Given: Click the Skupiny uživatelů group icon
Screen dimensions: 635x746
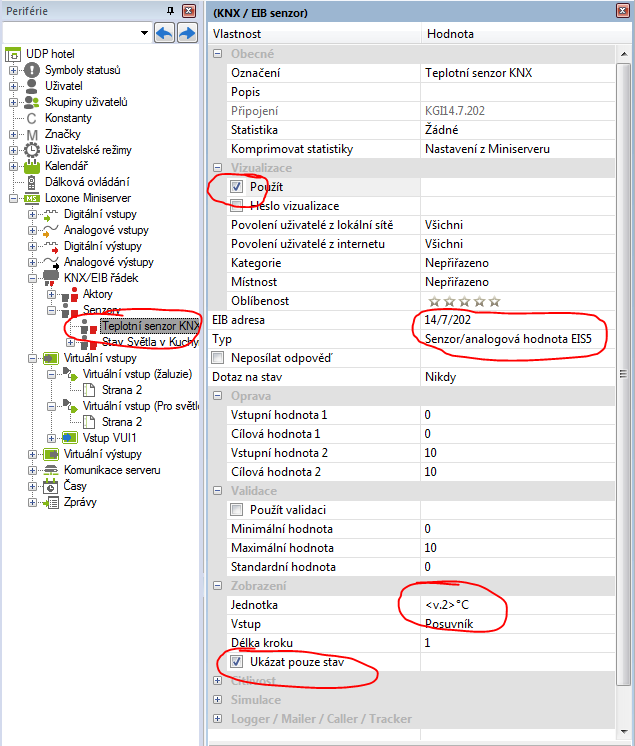Looking at the screenshot, I should coord(31,102).
